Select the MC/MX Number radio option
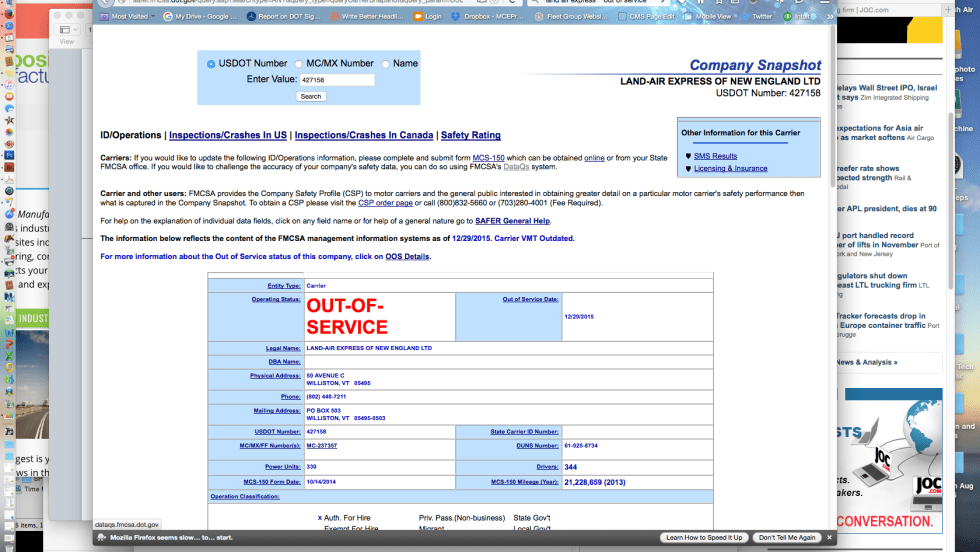This screenshot has width=980, height=552. point(298,64)
